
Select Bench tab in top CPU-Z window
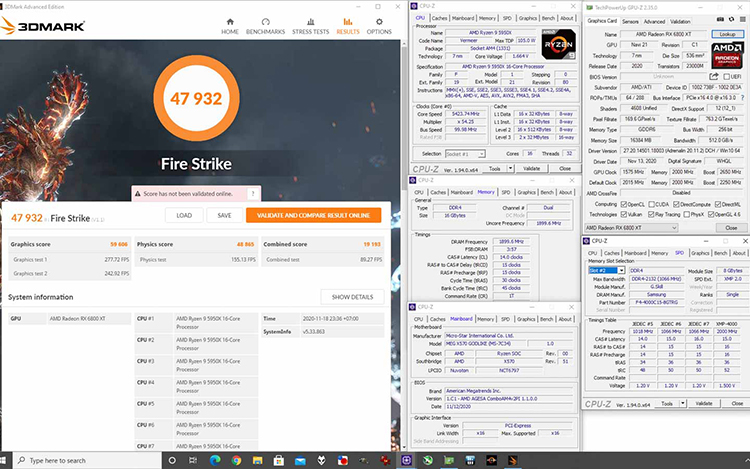click(x=548, y=18)
